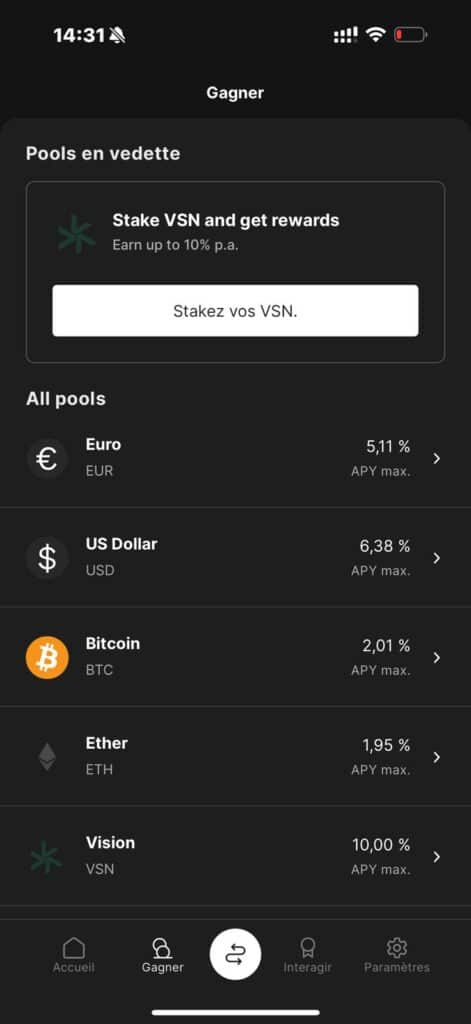Screen dimensions: 471x1024
Task: Tap the Euro currency icon
Action: (47, 459)
